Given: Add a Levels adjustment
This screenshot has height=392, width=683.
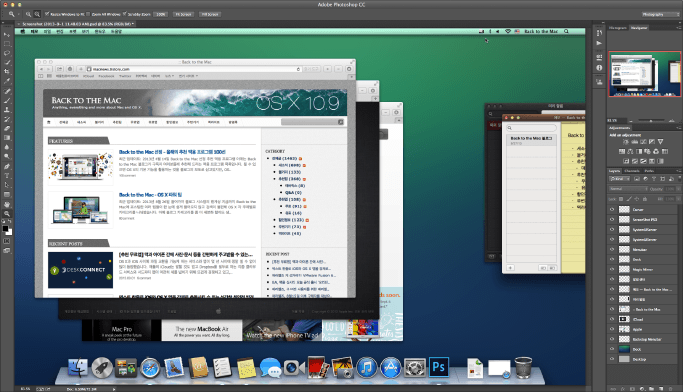Looking at the screenshot, I should click(x=635, y=142).
